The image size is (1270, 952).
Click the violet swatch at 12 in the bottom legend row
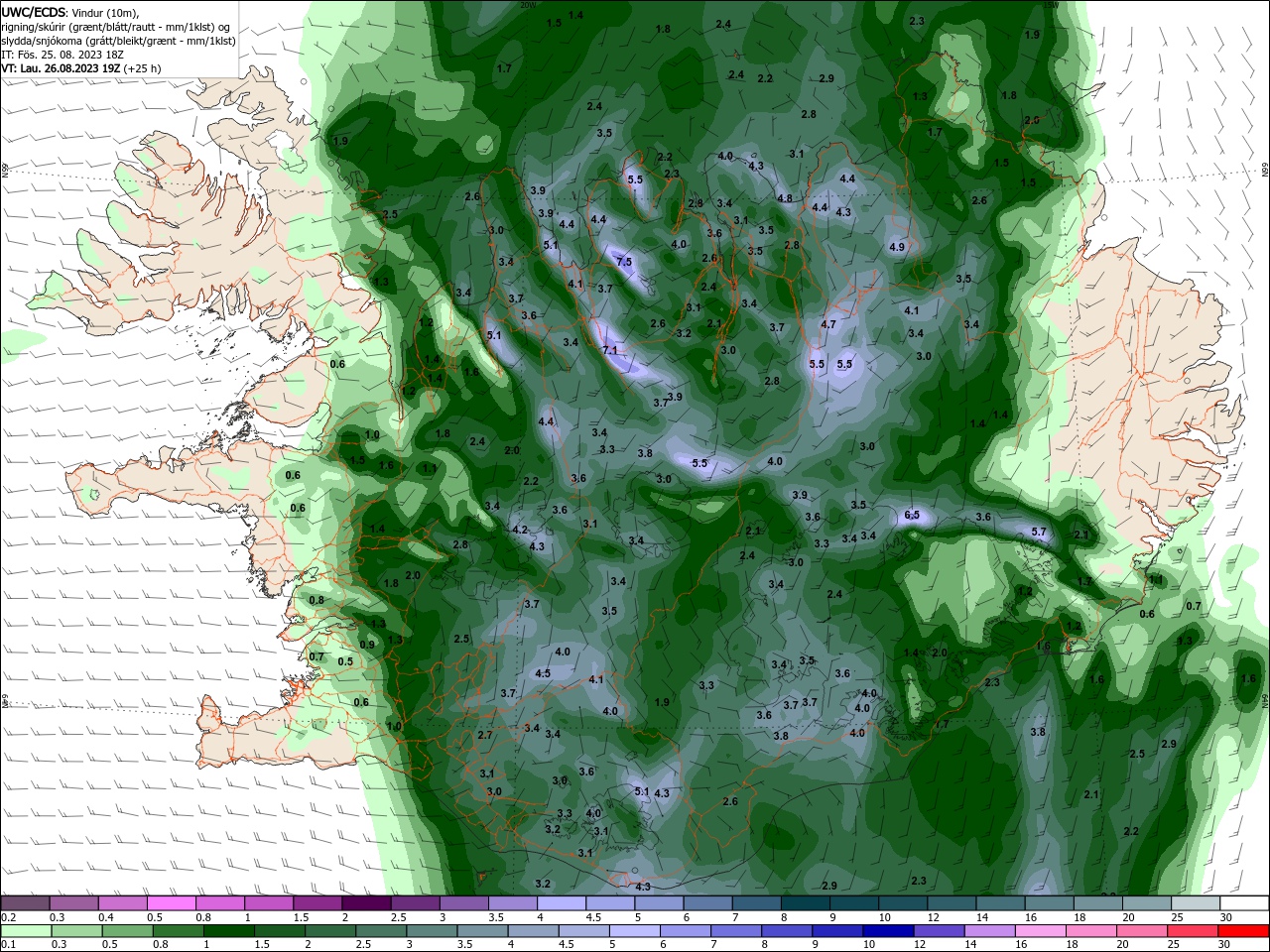940,931
